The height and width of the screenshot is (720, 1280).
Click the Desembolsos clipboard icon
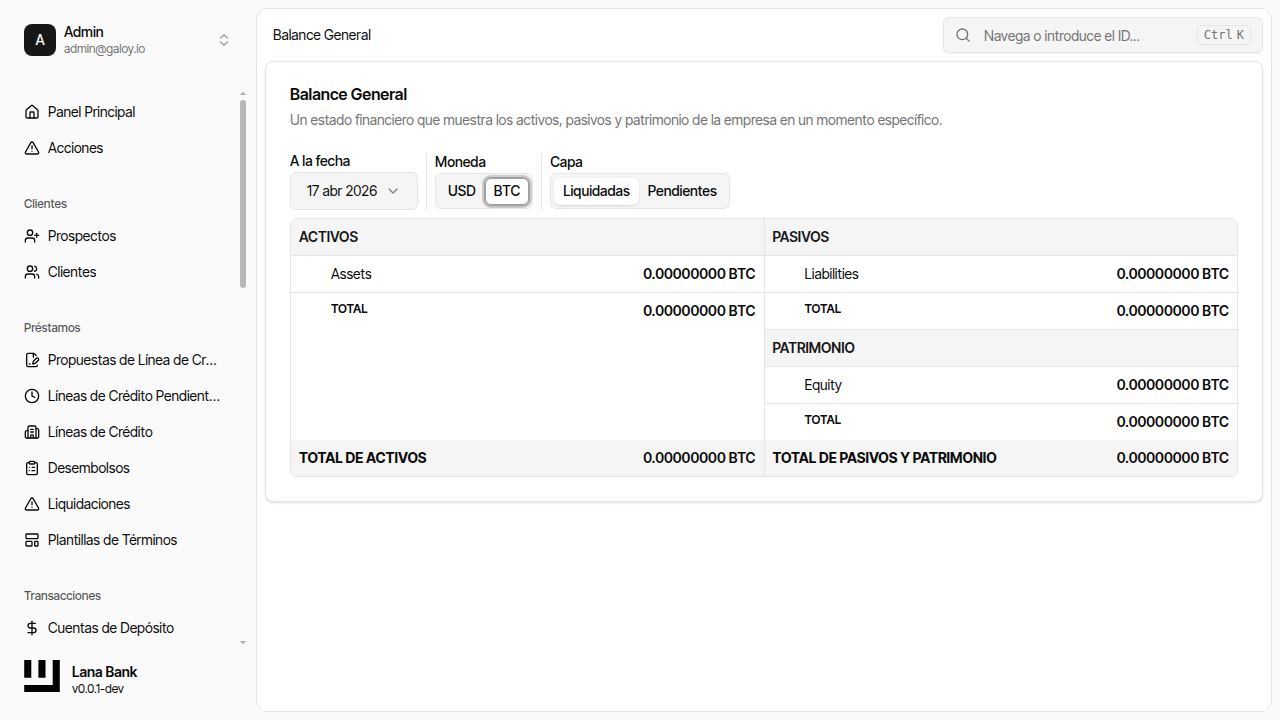tap(32, 468)
